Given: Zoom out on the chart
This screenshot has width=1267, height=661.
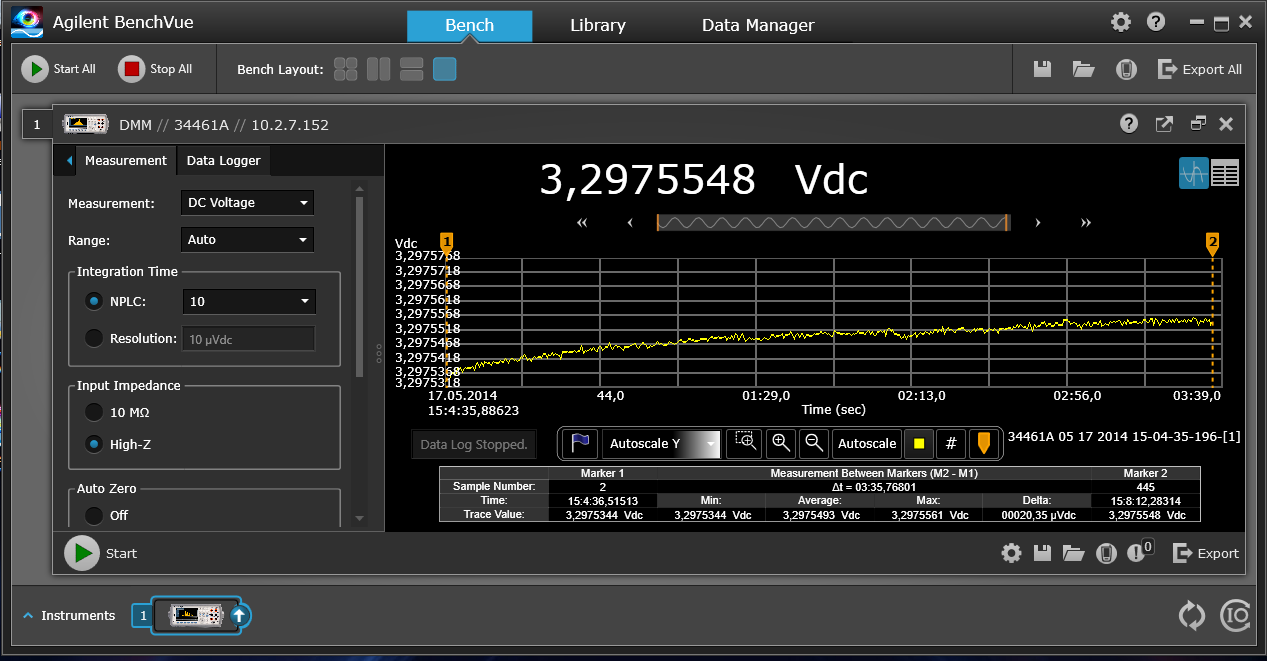Looking at the screenshot, I should tap(815, 443).
